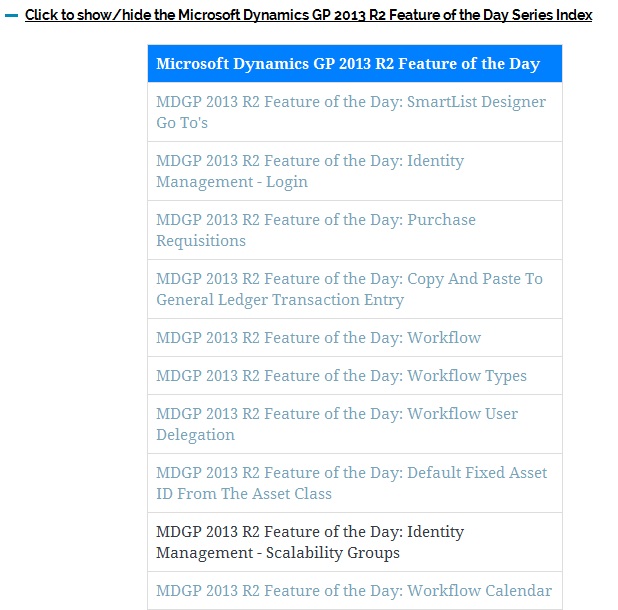Select the Identity Management - Scalability Groups row
The image size is (618, 610).
click(x=355, y=542)
